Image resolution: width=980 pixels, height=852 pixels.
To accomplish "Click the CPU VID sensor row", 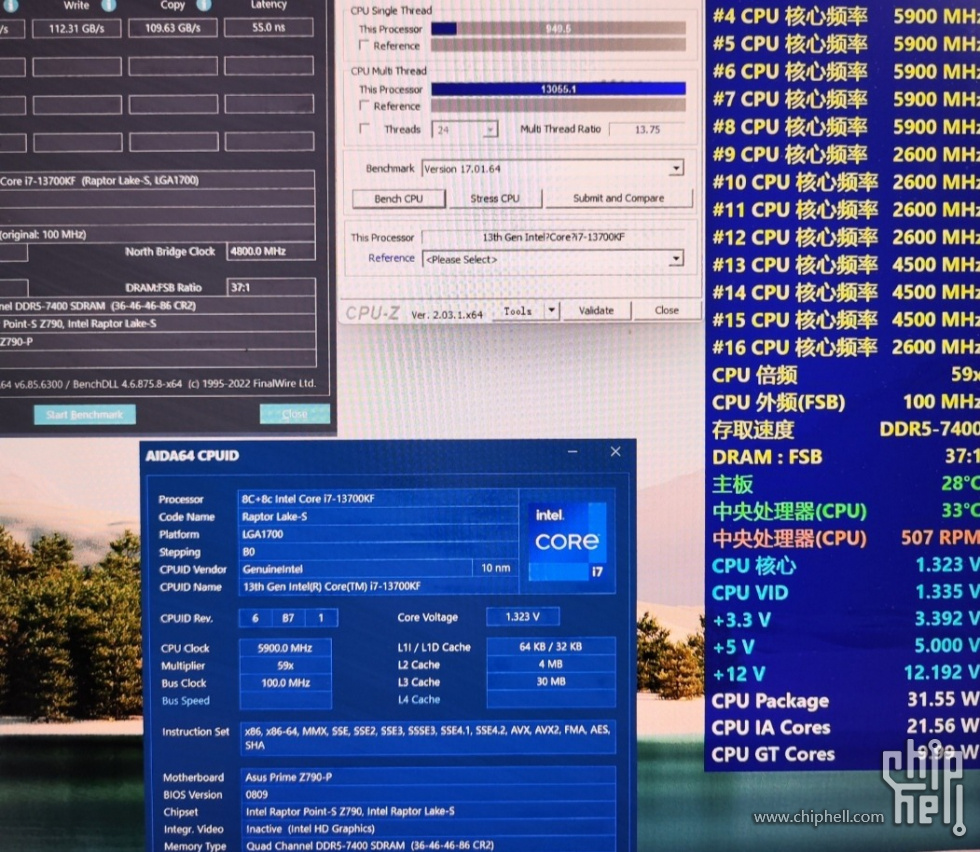I will point(846,592).
